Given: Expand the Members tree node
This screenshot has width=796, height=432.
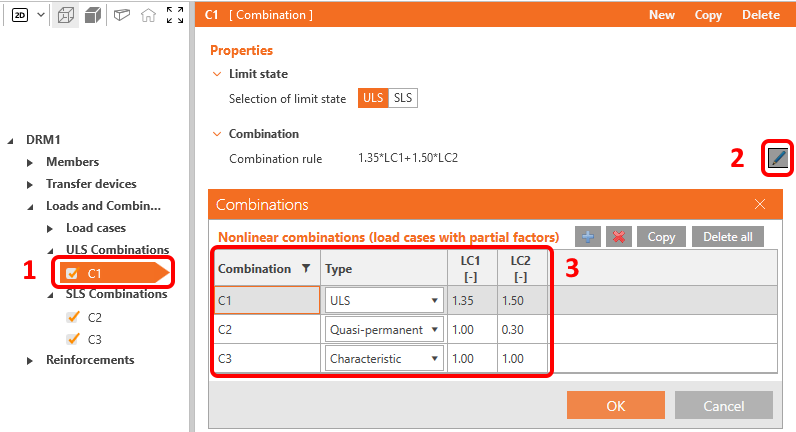Looking at the screenshot, I should pyautogui.click(x=29, y=162).
